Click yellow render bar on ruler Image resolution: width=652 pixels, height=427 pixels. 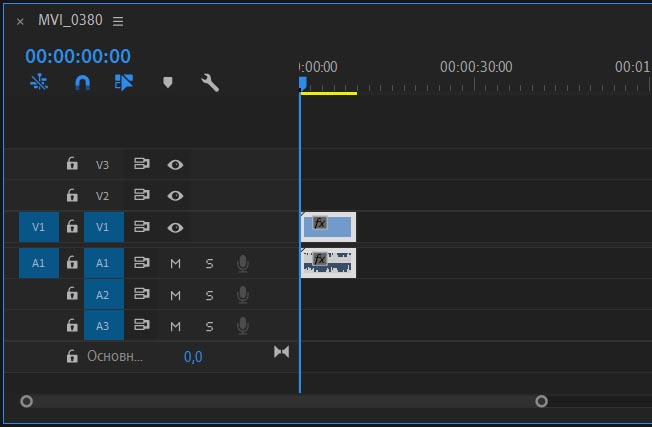(328, 93)
